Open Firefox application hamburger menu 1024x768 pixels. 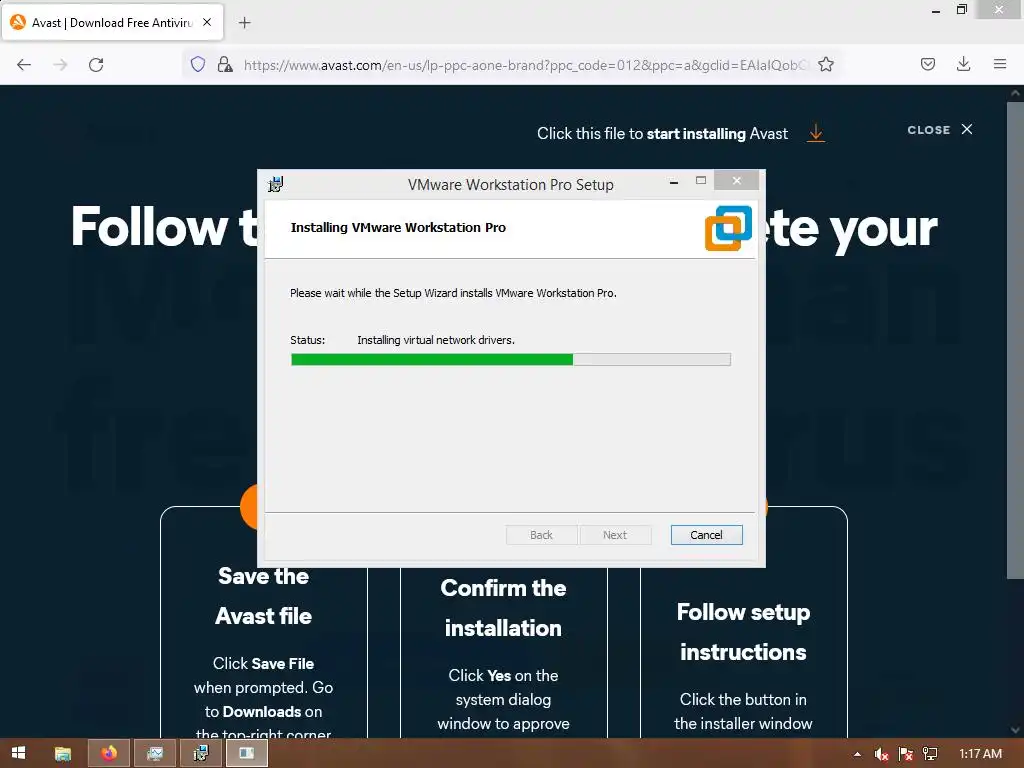999,64
